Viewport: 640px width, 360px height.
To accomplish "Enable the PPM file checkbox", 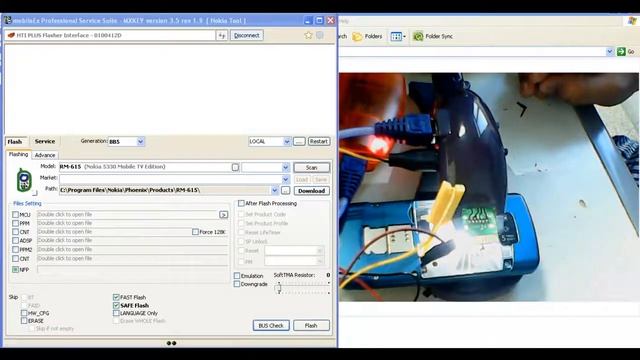I will point(16,223).
